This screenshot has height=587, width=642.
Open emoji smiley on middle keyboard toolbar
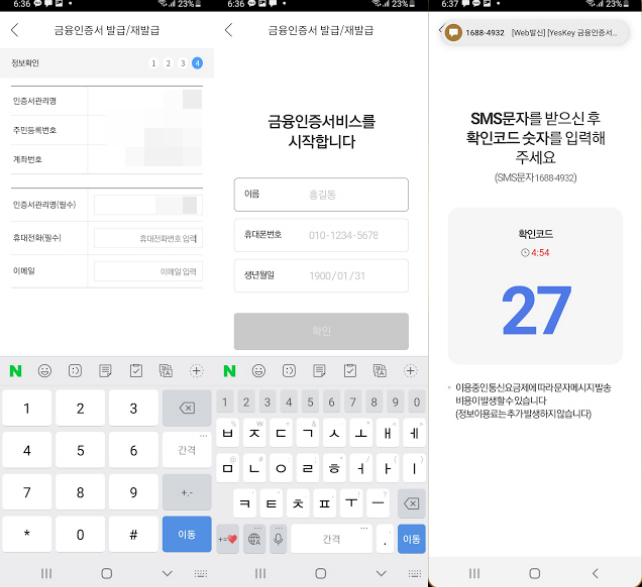[259, 371]
